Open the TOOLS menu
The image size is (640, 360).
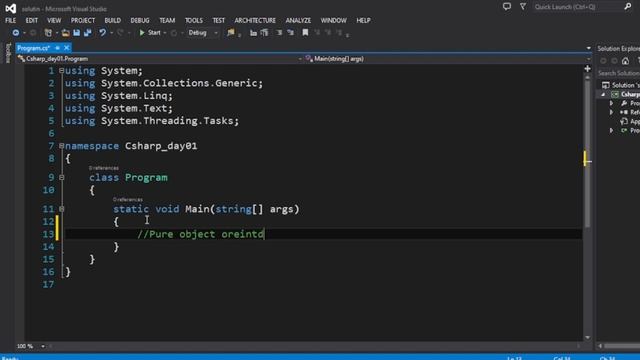(194, 20)
